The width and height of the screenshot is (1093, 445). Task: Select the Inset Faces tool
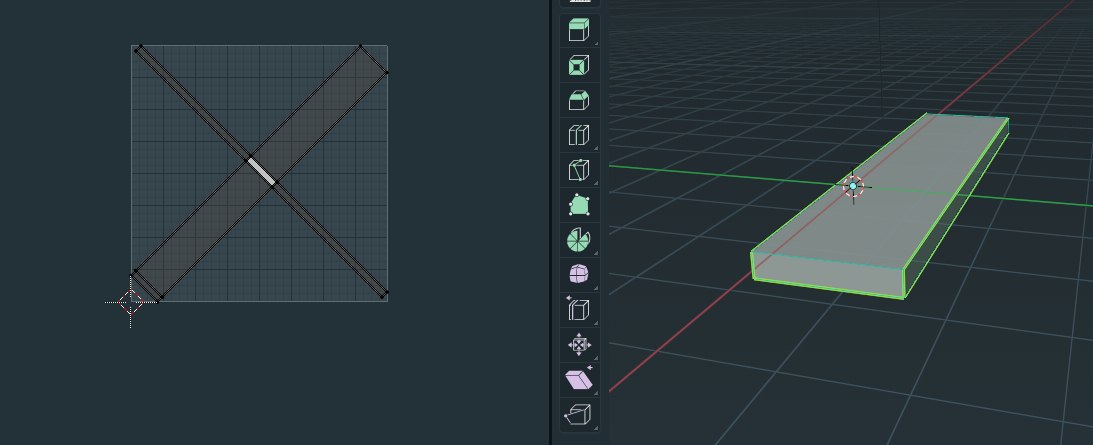[579, 66]
